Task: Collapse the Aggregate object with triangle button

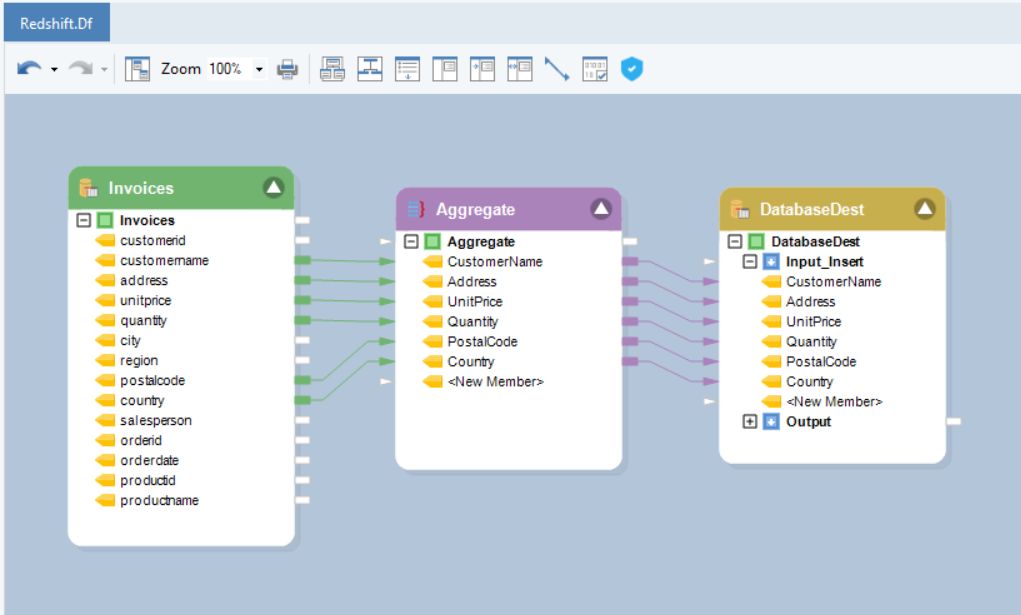Action: click(600, 208)
